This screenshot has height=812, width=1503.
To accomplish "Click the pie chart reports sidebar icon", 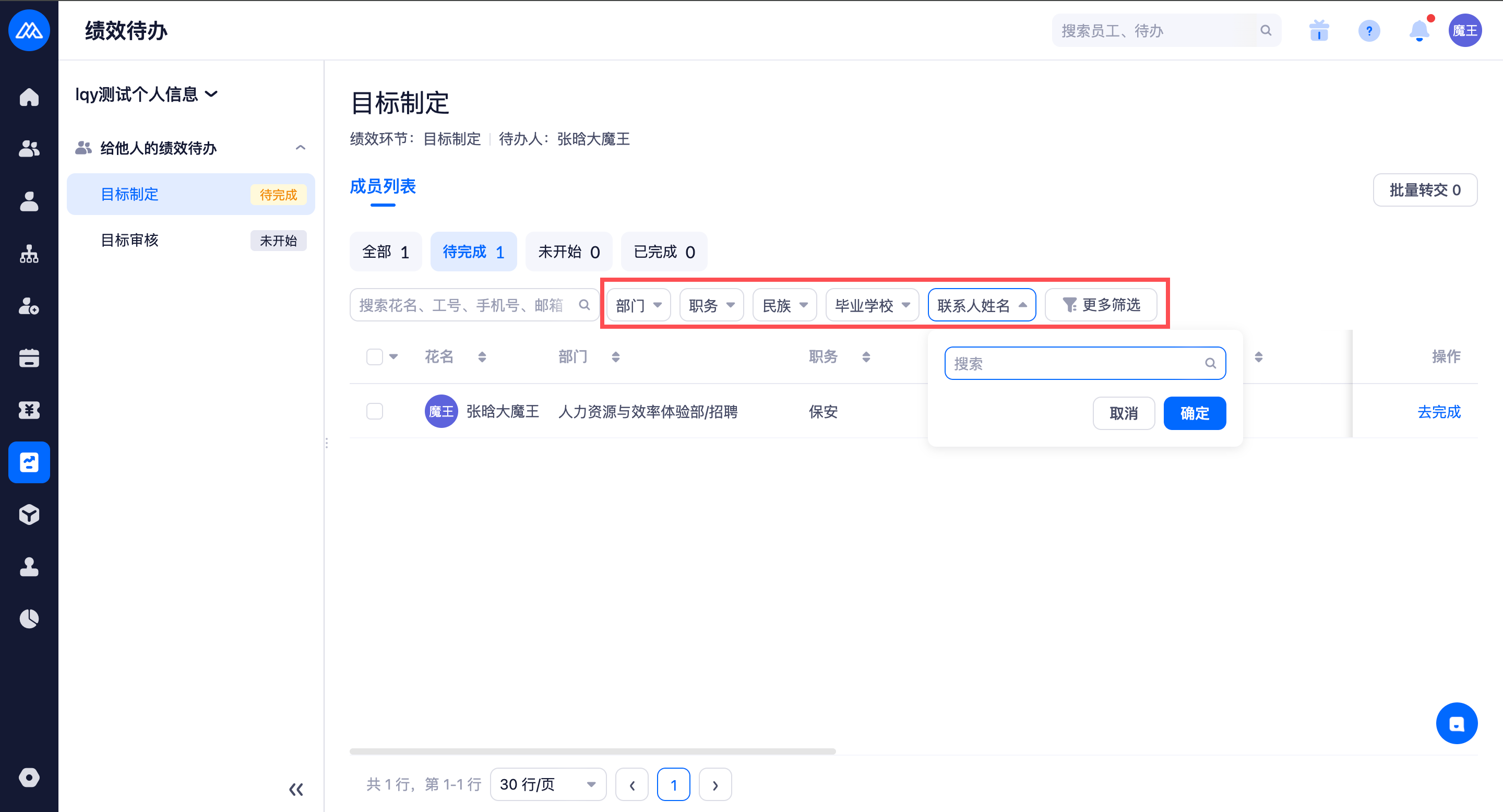I will click(x=29, y=618).
